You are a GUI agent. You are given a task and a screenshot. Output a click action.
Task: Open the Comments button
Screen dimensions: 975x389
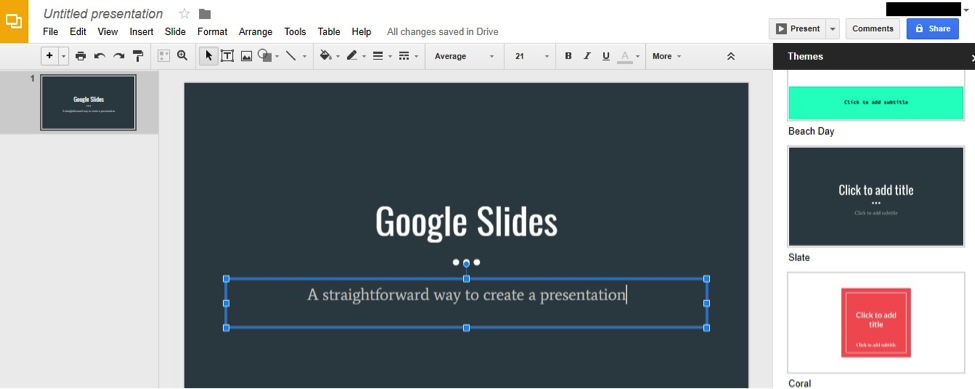[872, 29]
